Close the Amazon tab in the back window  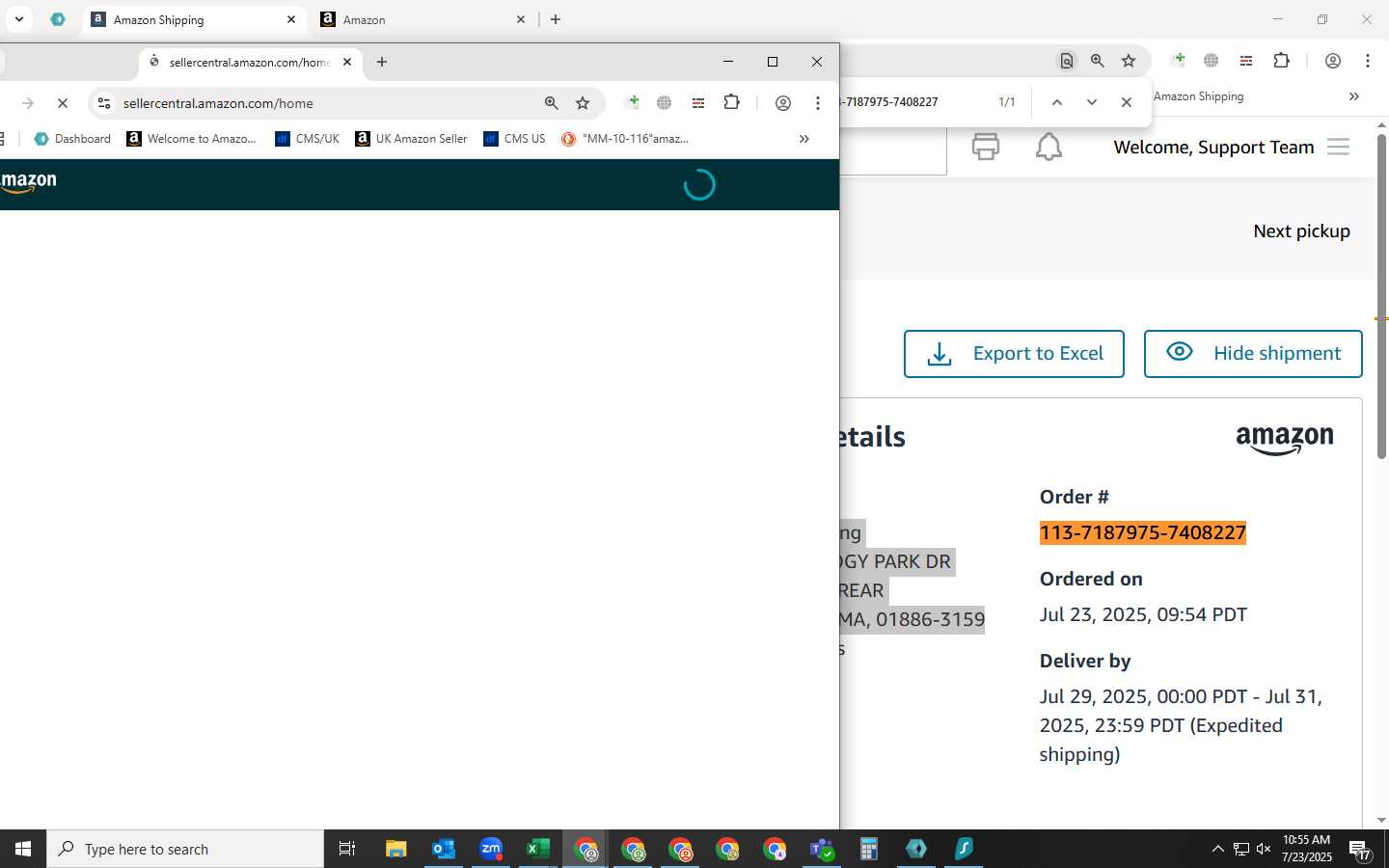(x=521, y=19)
